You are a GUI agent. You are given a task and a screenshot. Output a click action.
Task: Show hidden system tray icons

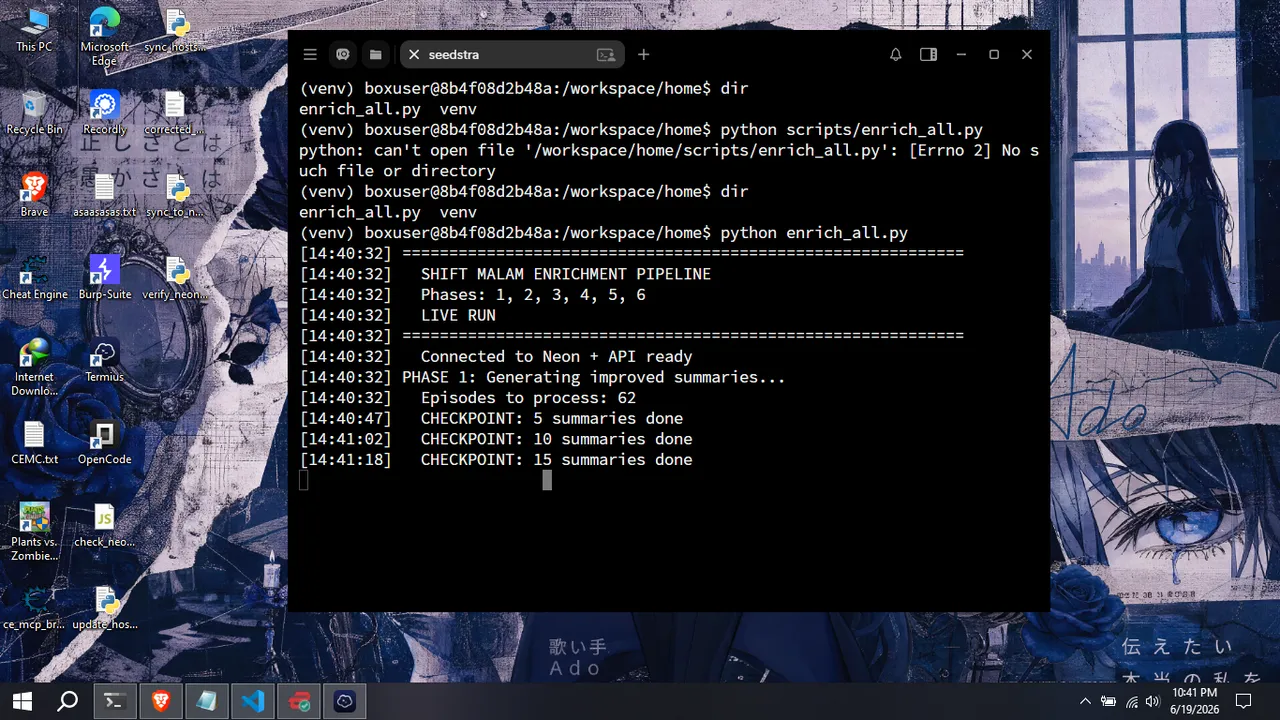coord(1085,702)
